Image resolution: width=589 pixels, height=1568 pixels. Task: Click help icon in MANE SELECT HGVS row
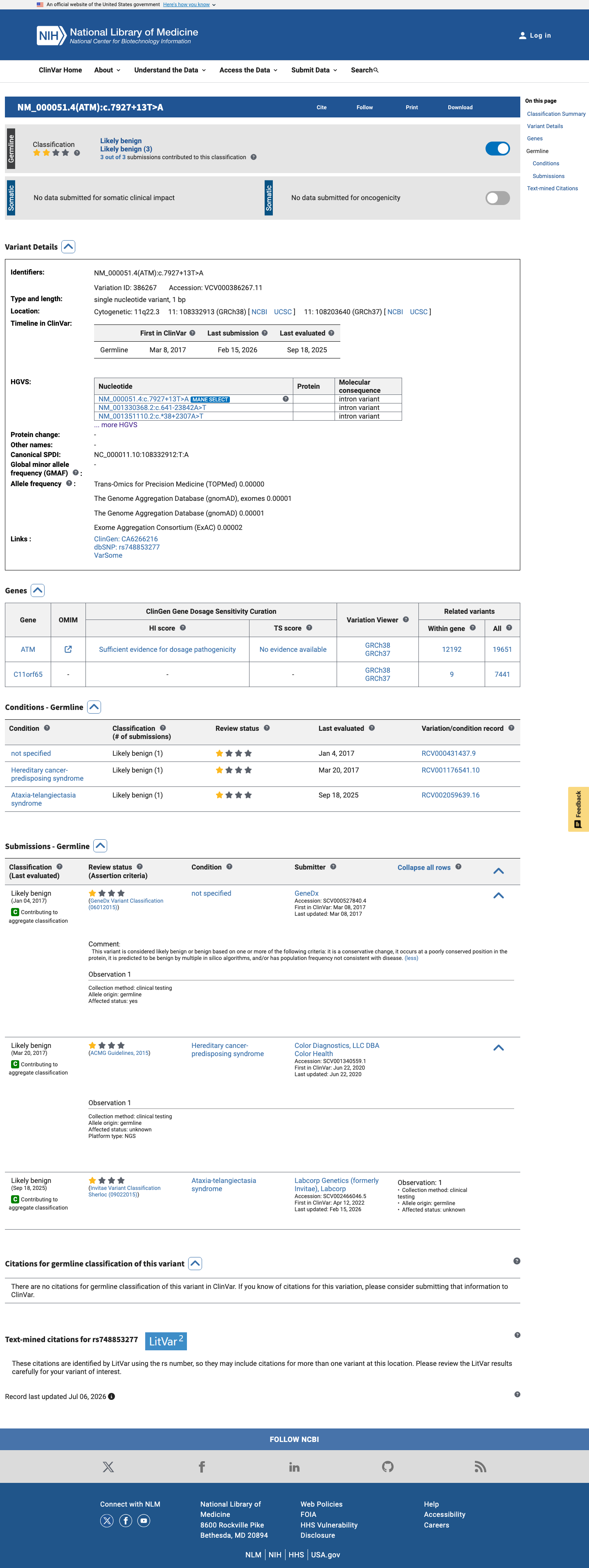tap(286, 399)
